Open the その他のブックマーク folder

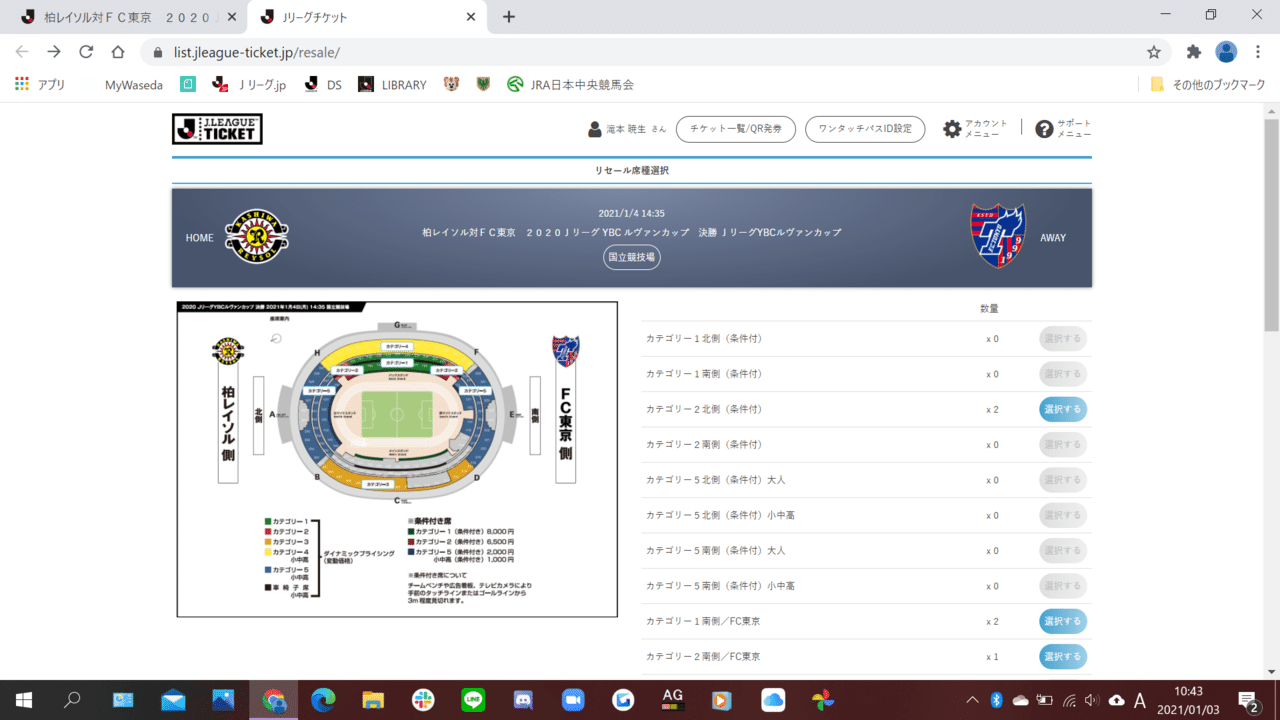point(1208,85)
